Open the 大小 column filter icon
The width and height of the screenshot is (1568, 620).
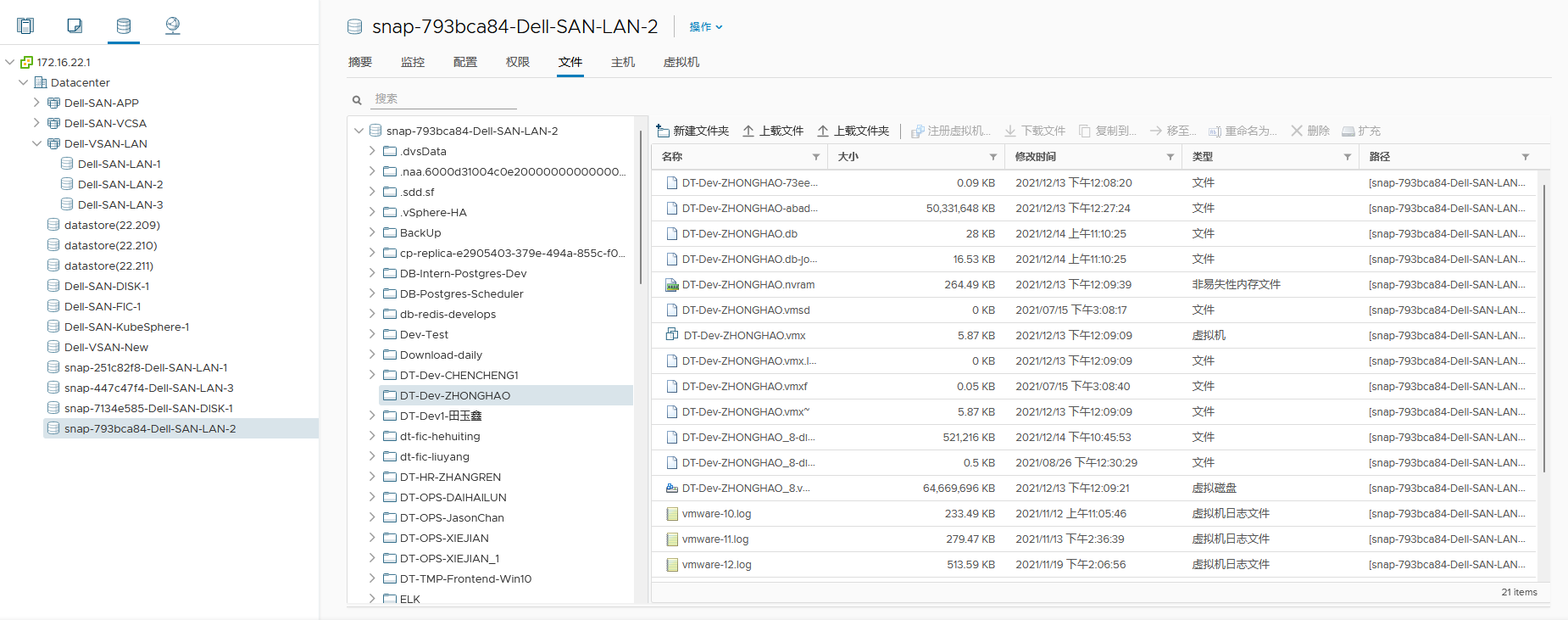993,157
